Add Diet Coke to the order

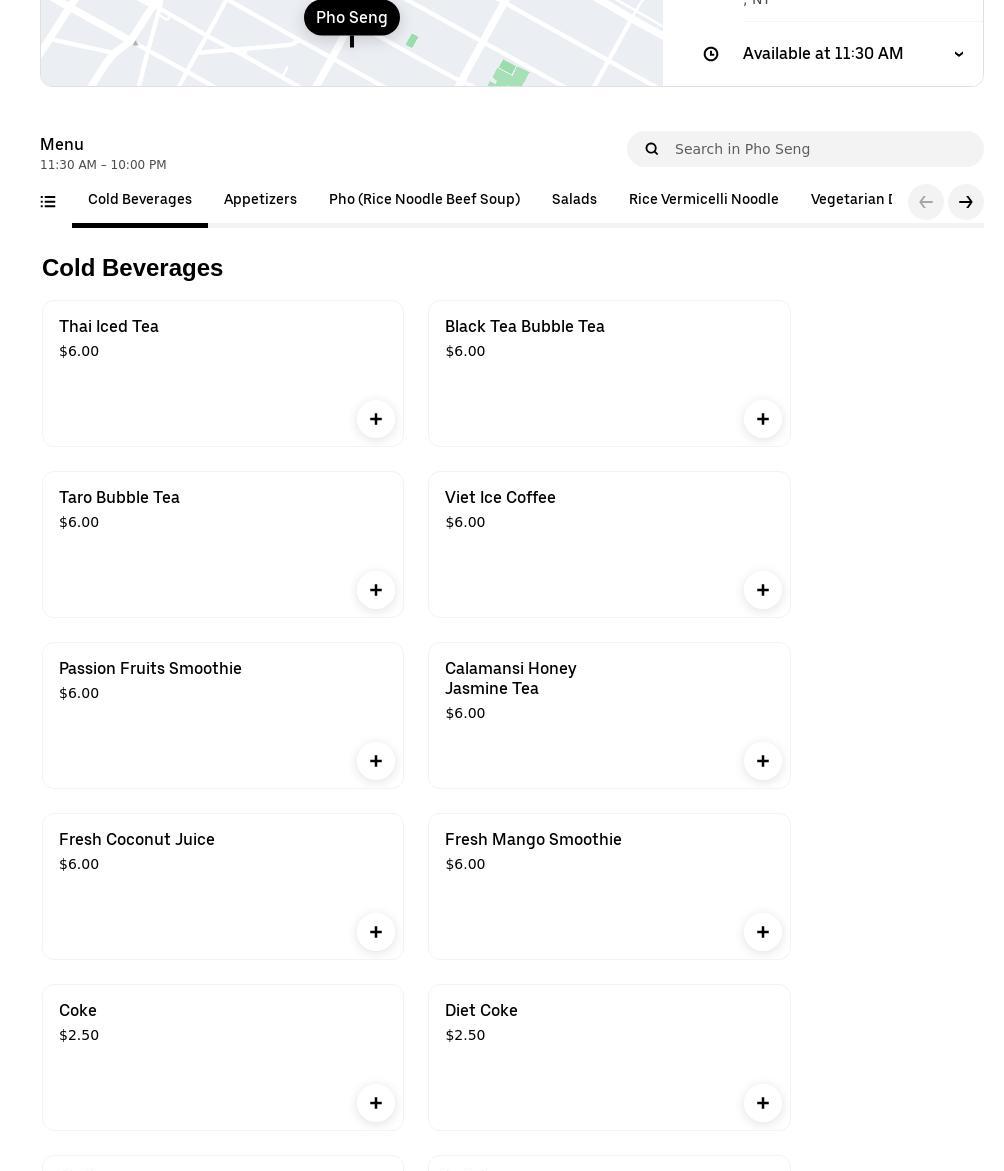click(x=762, y=1103)
